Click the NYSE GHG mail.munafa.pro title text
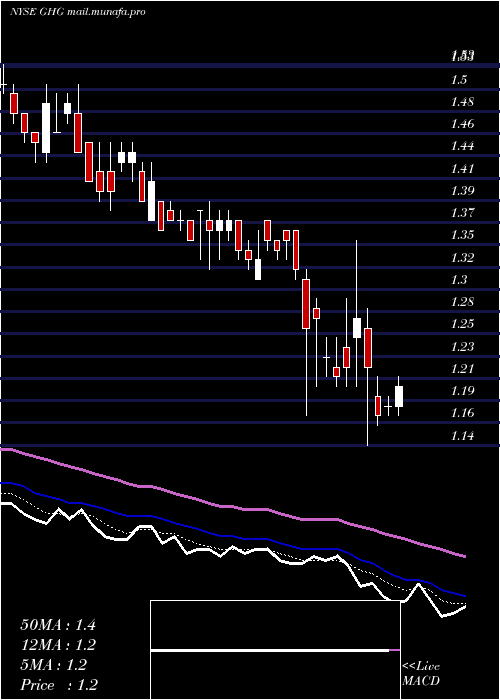500x700 pixels. 78,12
